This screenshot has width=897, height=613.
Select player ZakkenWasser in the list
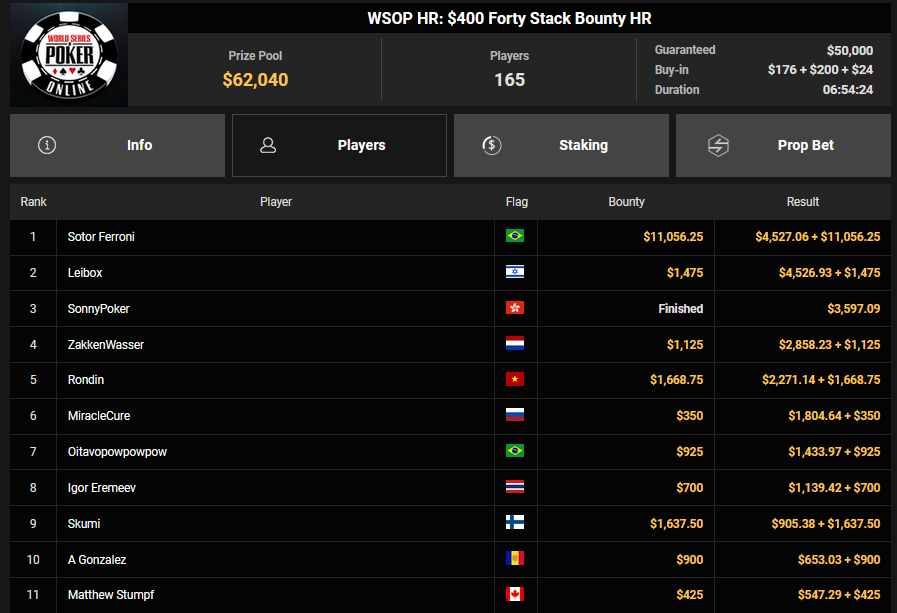(x=105, y=345)
